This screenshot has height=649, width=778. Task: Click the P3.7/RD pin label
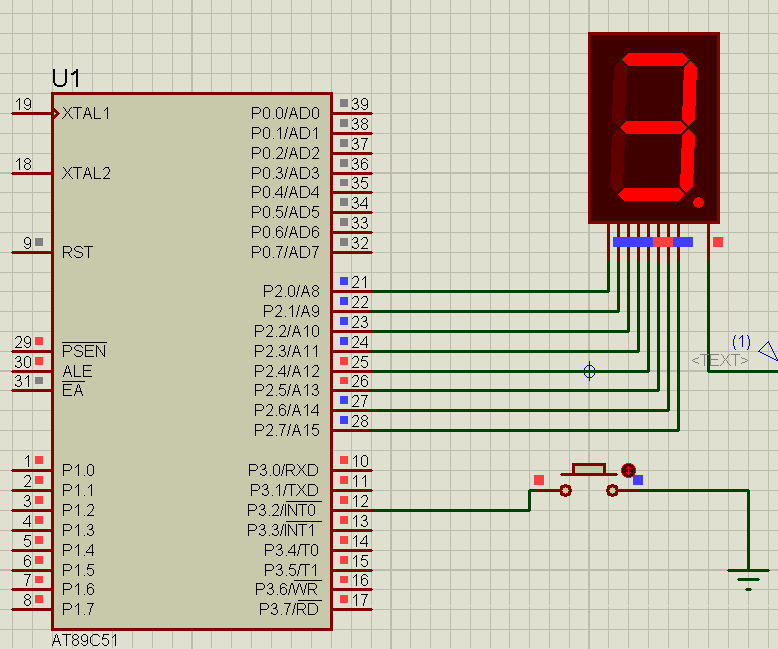click(x=289, y=609)
